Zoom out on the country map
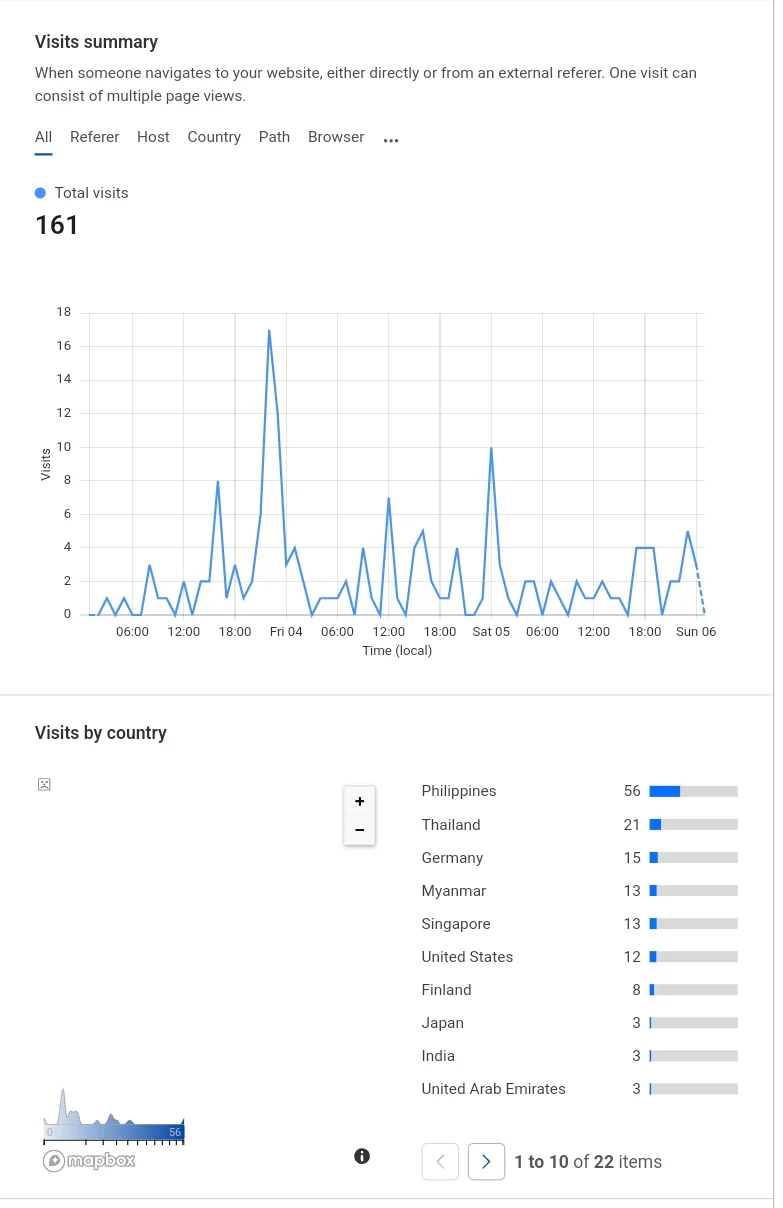Image resolution: width=783 pixels, height=1208 pixels. point(360,830)
